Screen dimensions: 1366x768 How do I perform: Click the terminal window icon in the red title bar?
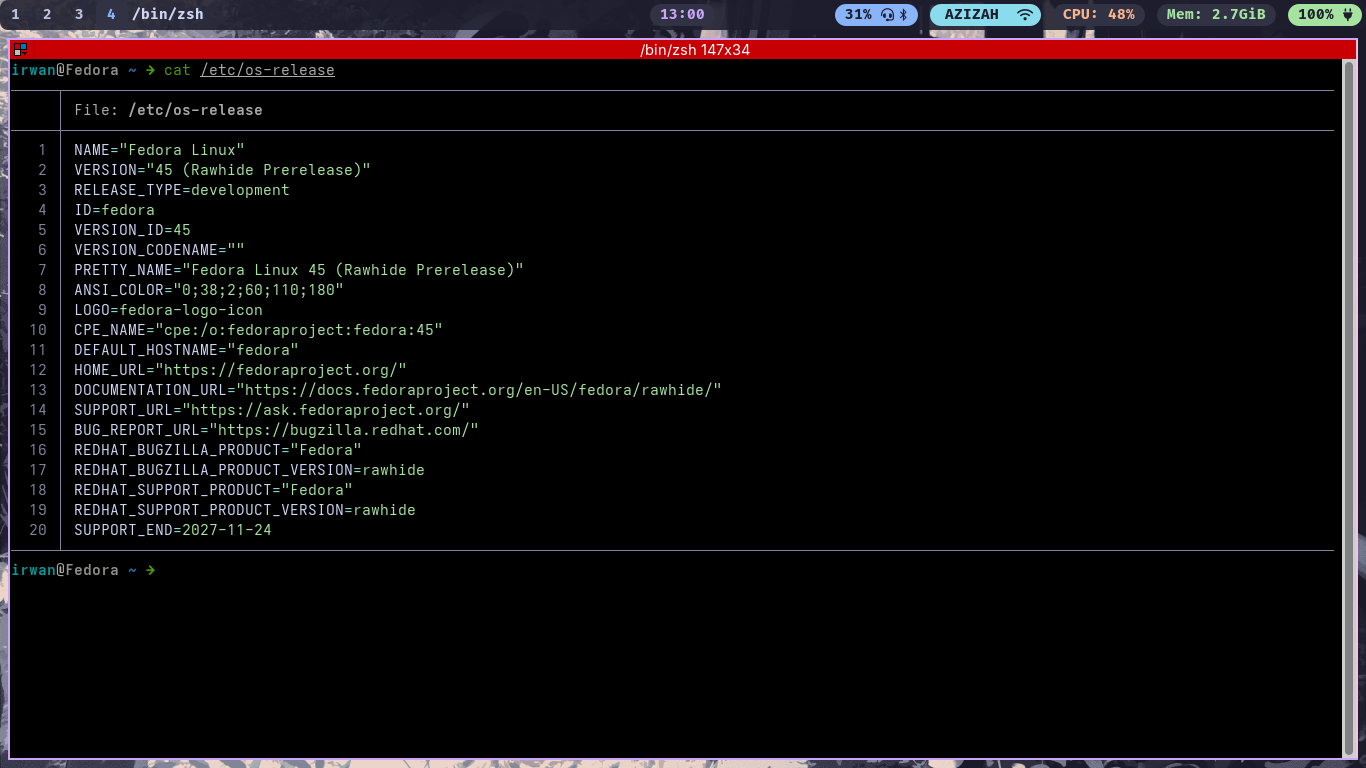(20, 49)
